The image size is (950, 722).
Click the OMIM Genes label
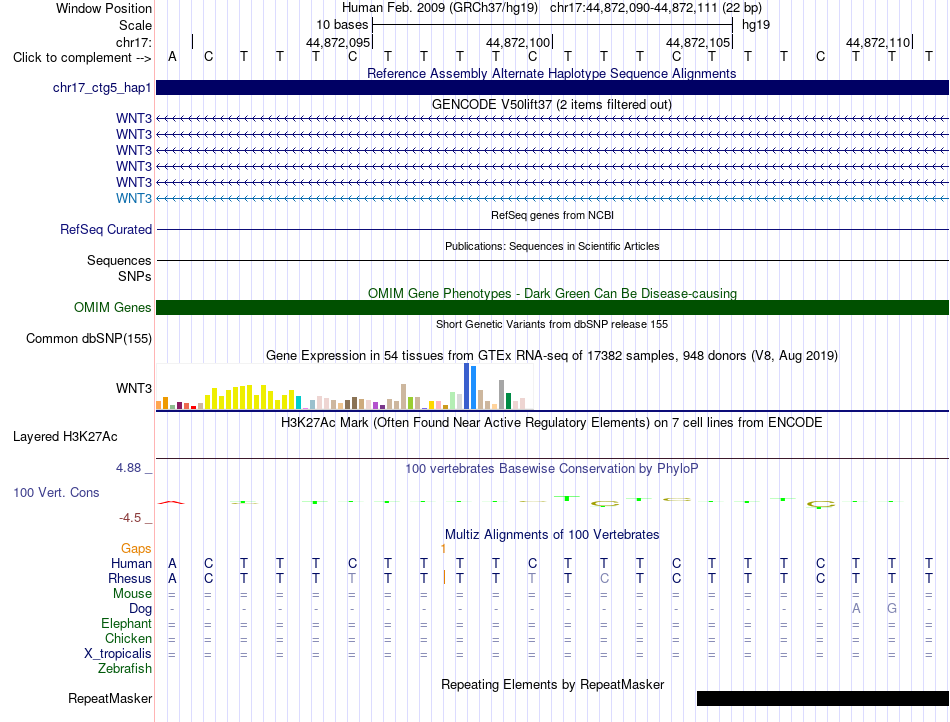pos(113,308)
